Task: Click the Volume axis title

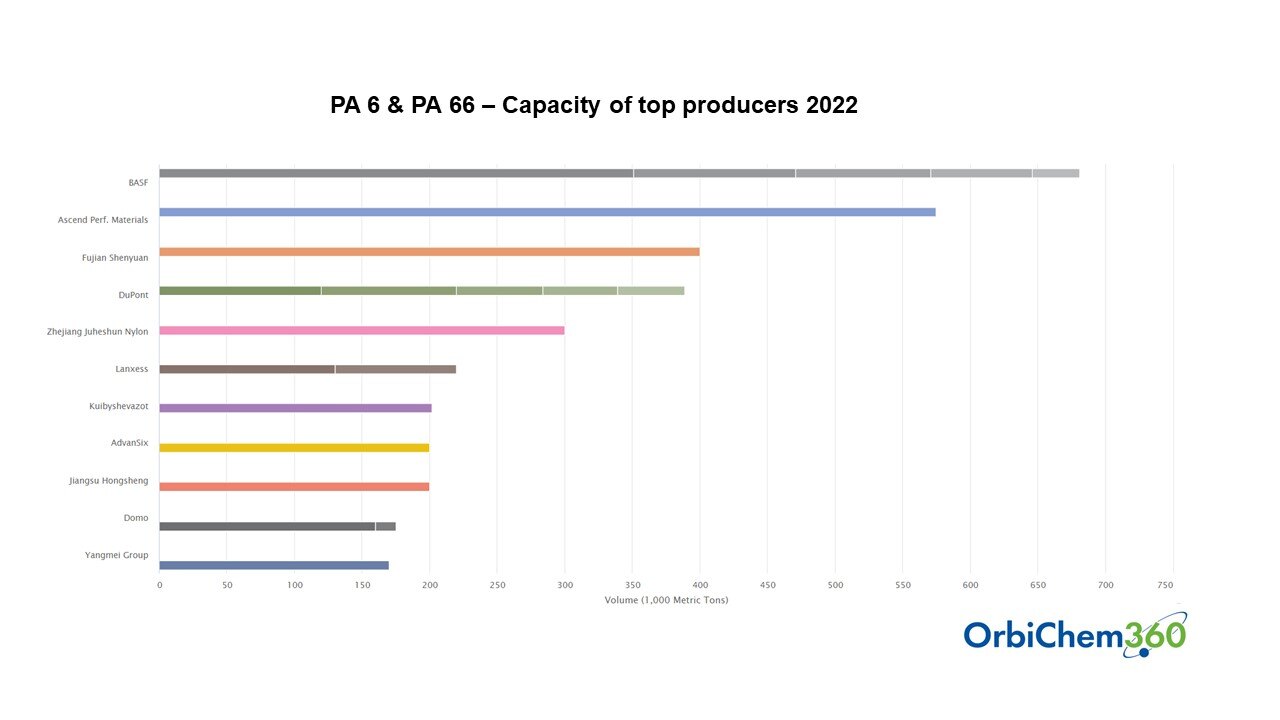Action: [x=666, y=600]
